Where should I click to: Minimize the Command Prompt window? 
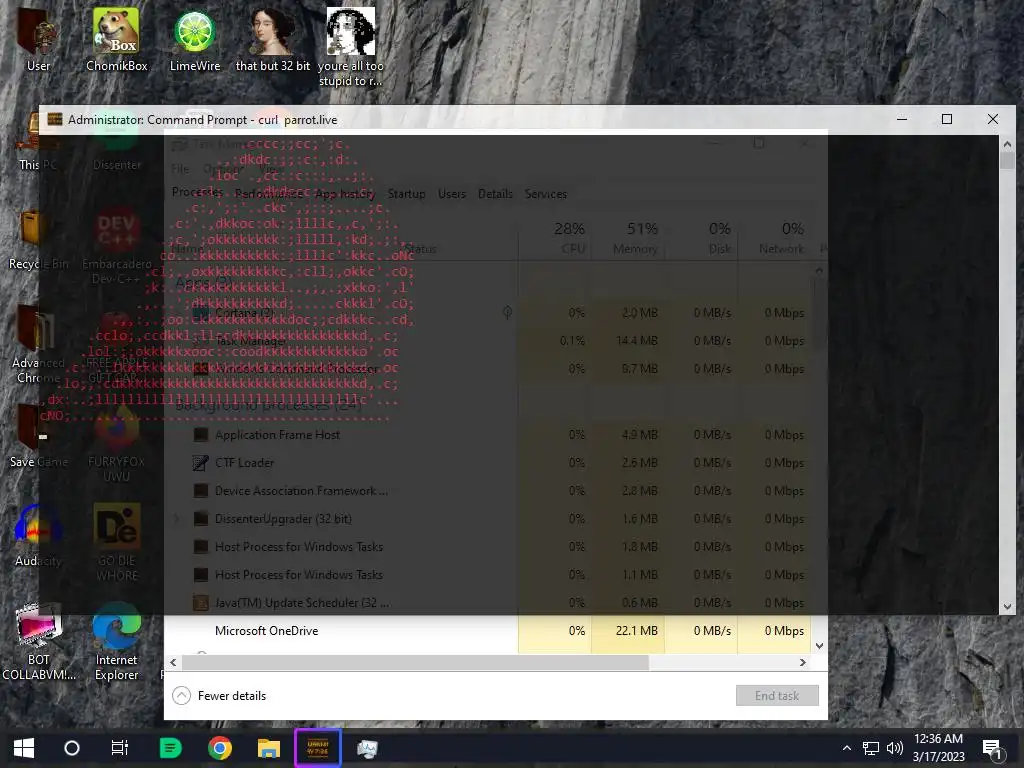coord(902,120)
